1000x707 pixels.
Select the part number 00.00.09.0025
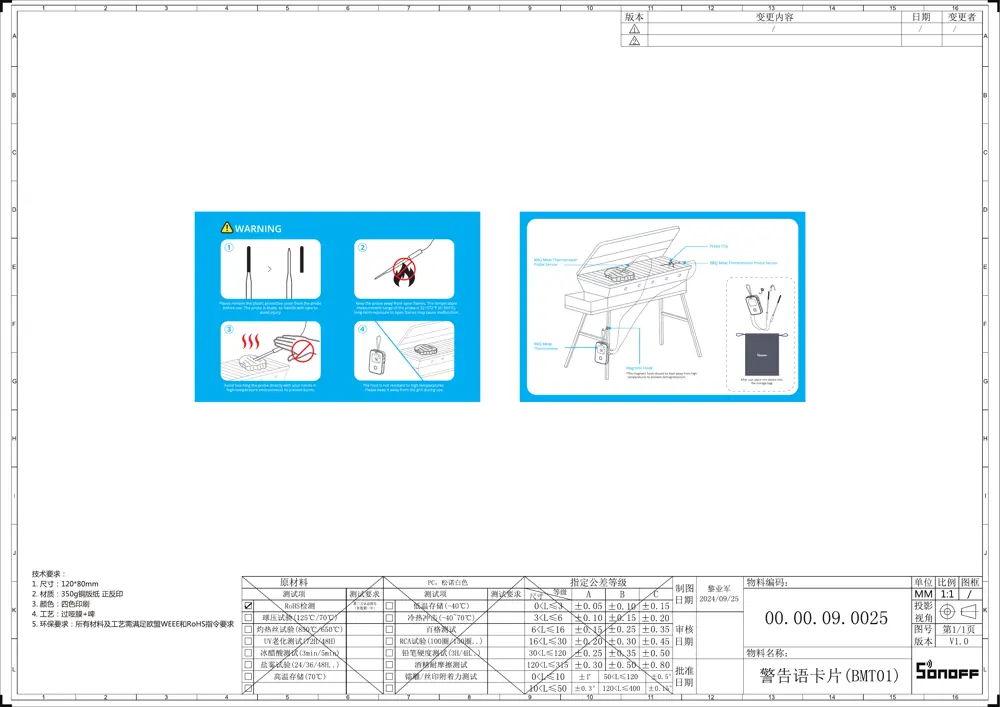tap(826, 619)
